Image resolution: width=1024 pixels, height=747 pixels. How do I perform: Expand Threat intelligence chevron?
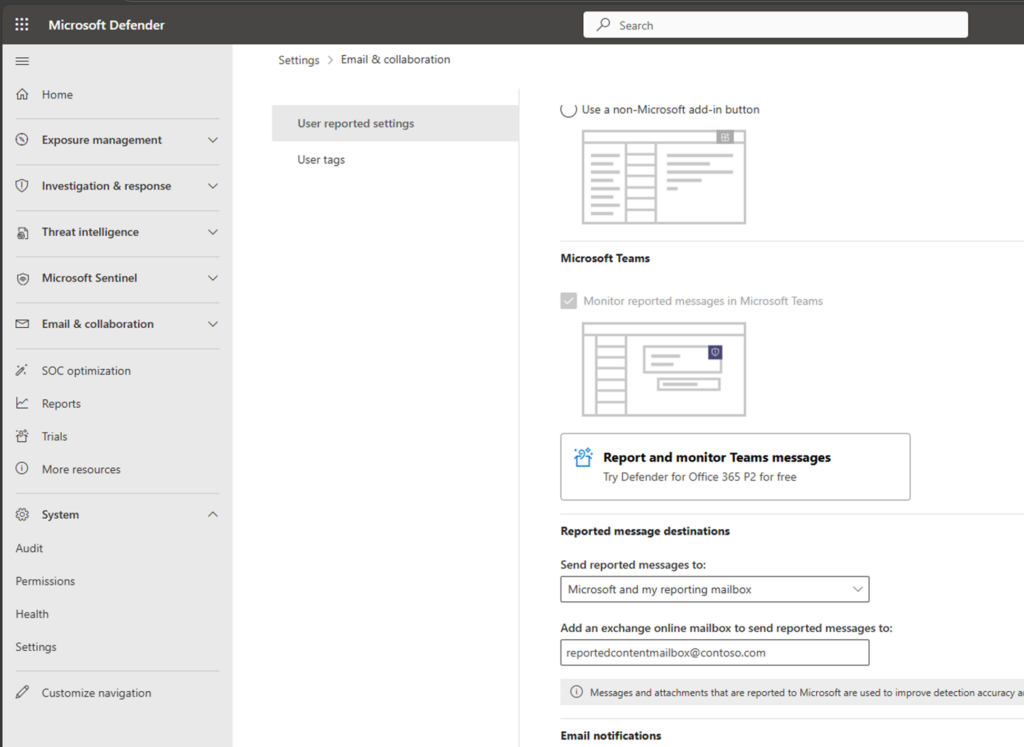tap(213, 232)
